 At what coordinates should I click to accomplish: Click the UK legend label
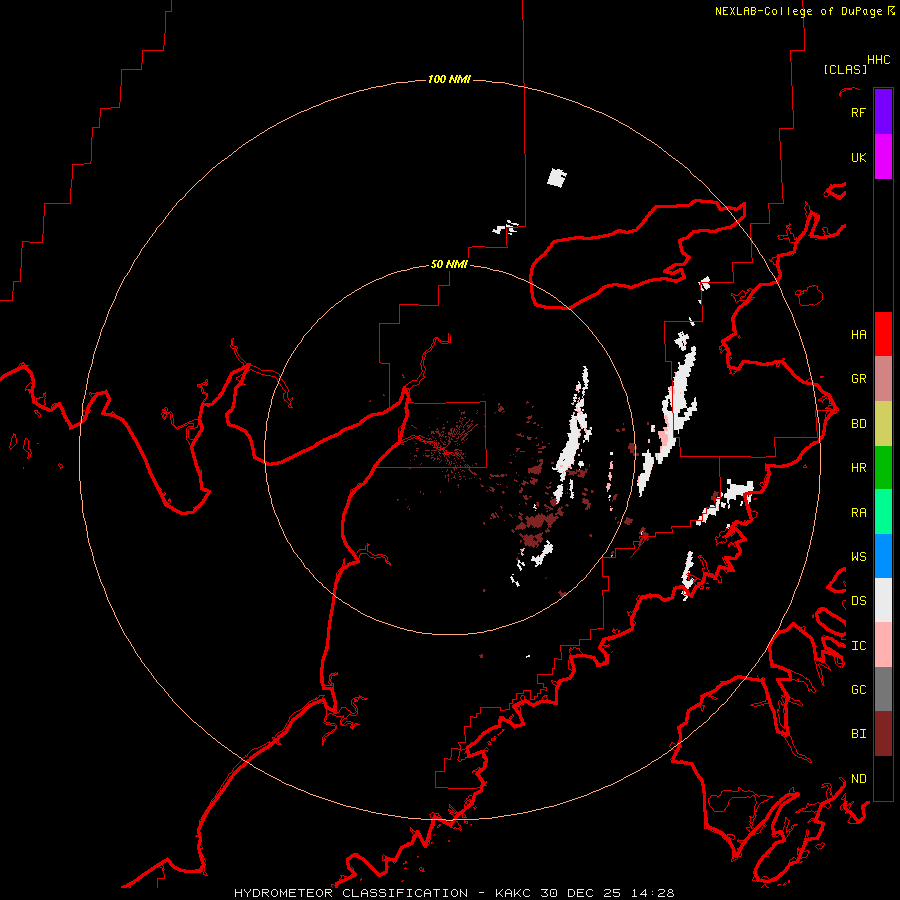click(858, 157)
